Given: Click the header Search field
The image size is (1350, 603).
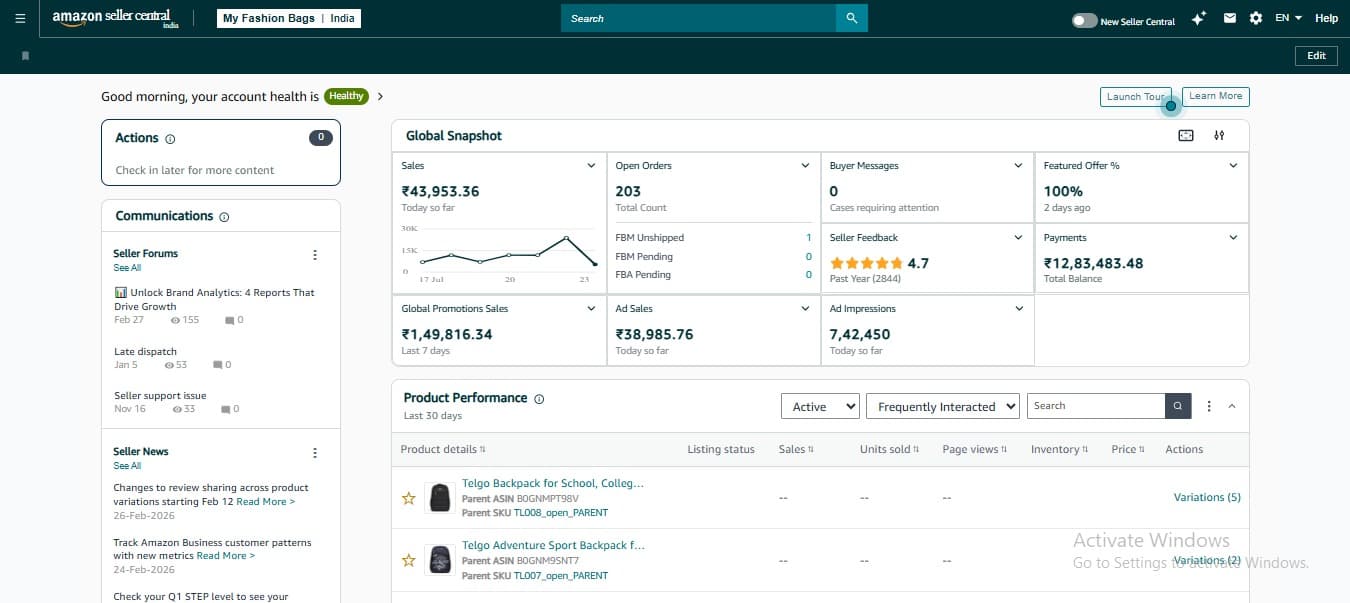Looking at the screenshot, I should coord(698,18).
